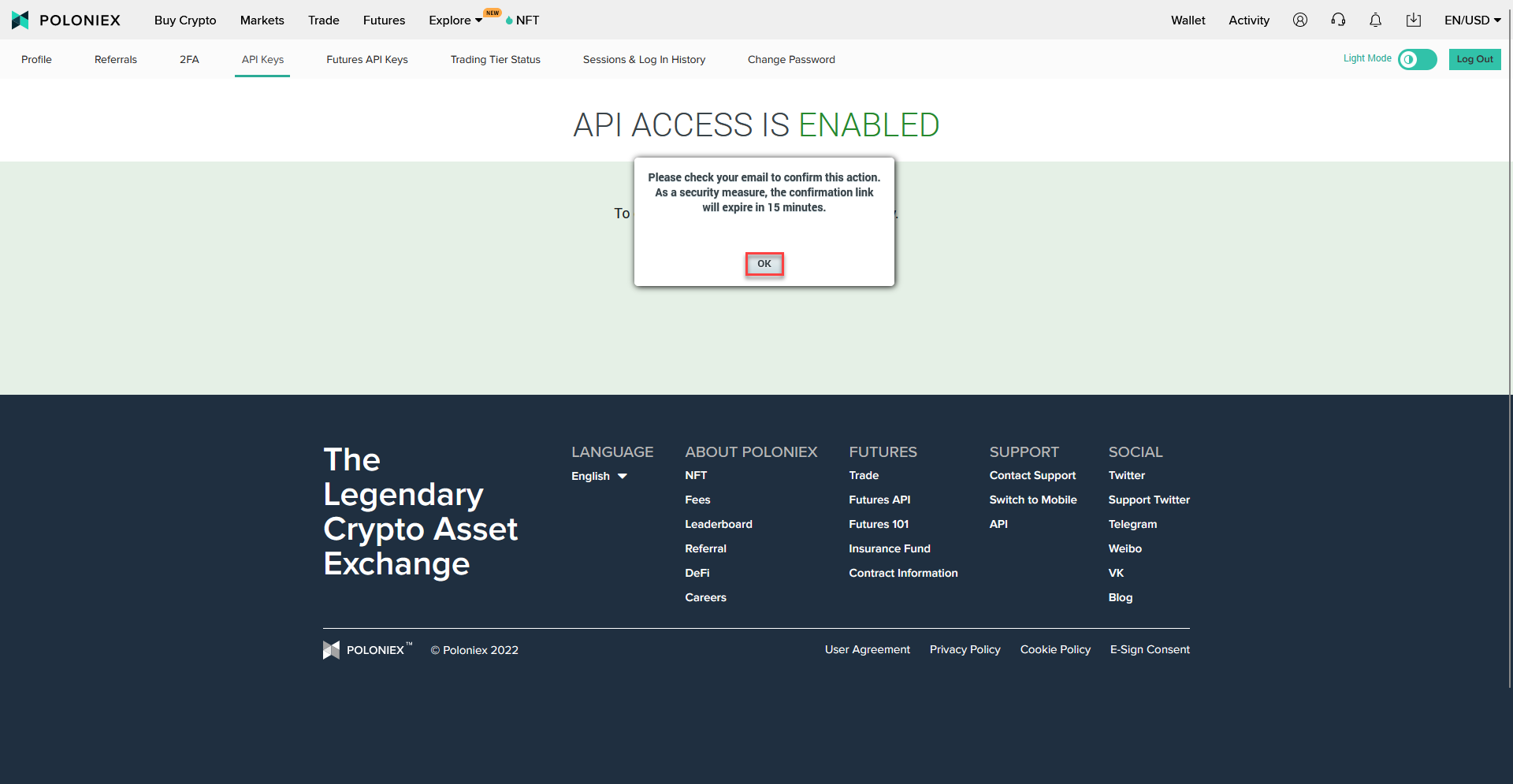Open the Activity page
Screen dimensions: 1513x784
pos(1249,20)
